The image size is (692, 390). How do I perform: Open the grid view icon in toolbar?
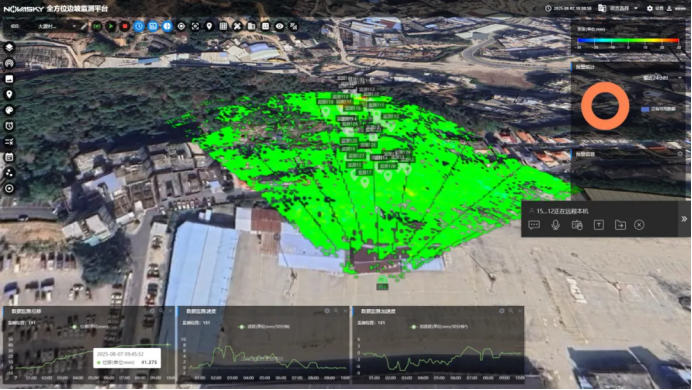coord(223,26)
